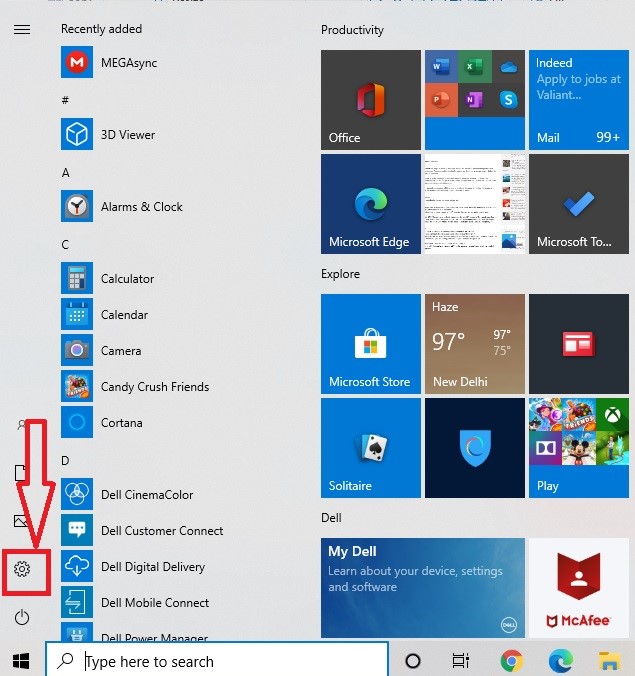Open the McAfee tile

click(x=579, y=588)
